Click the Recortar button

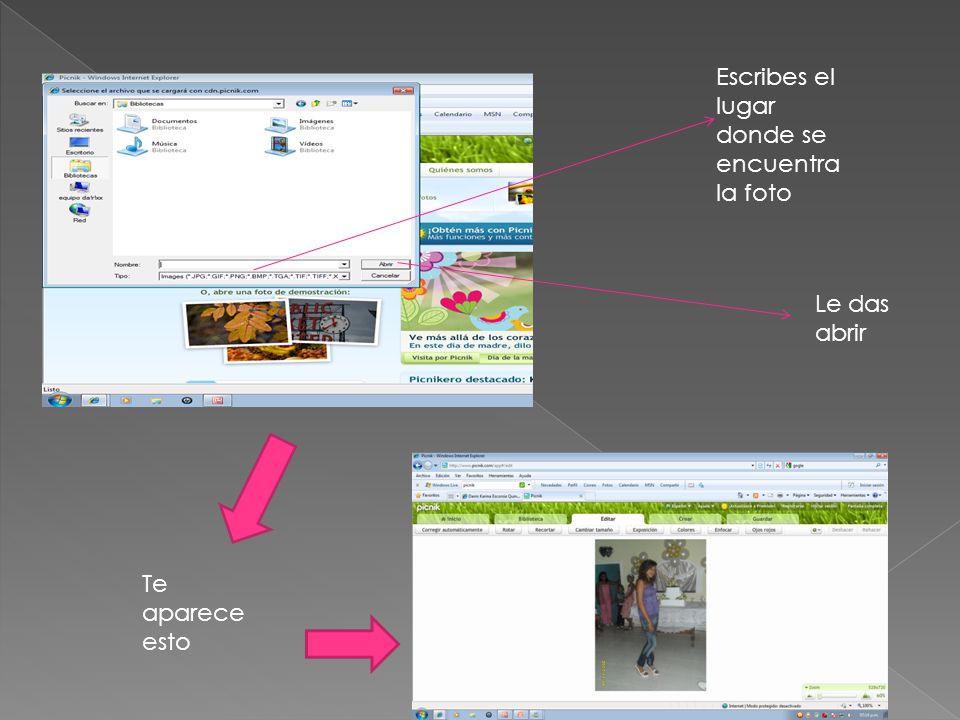[545, 530]
